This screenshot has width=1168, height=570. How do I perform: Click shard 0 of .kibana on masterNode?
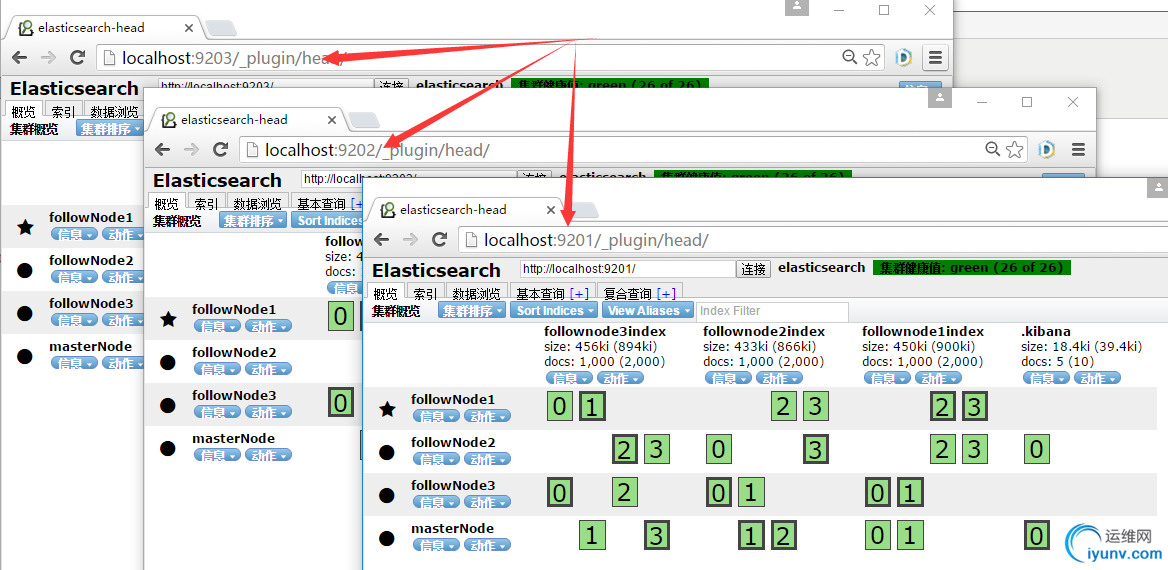click(x=1037, y=535)
